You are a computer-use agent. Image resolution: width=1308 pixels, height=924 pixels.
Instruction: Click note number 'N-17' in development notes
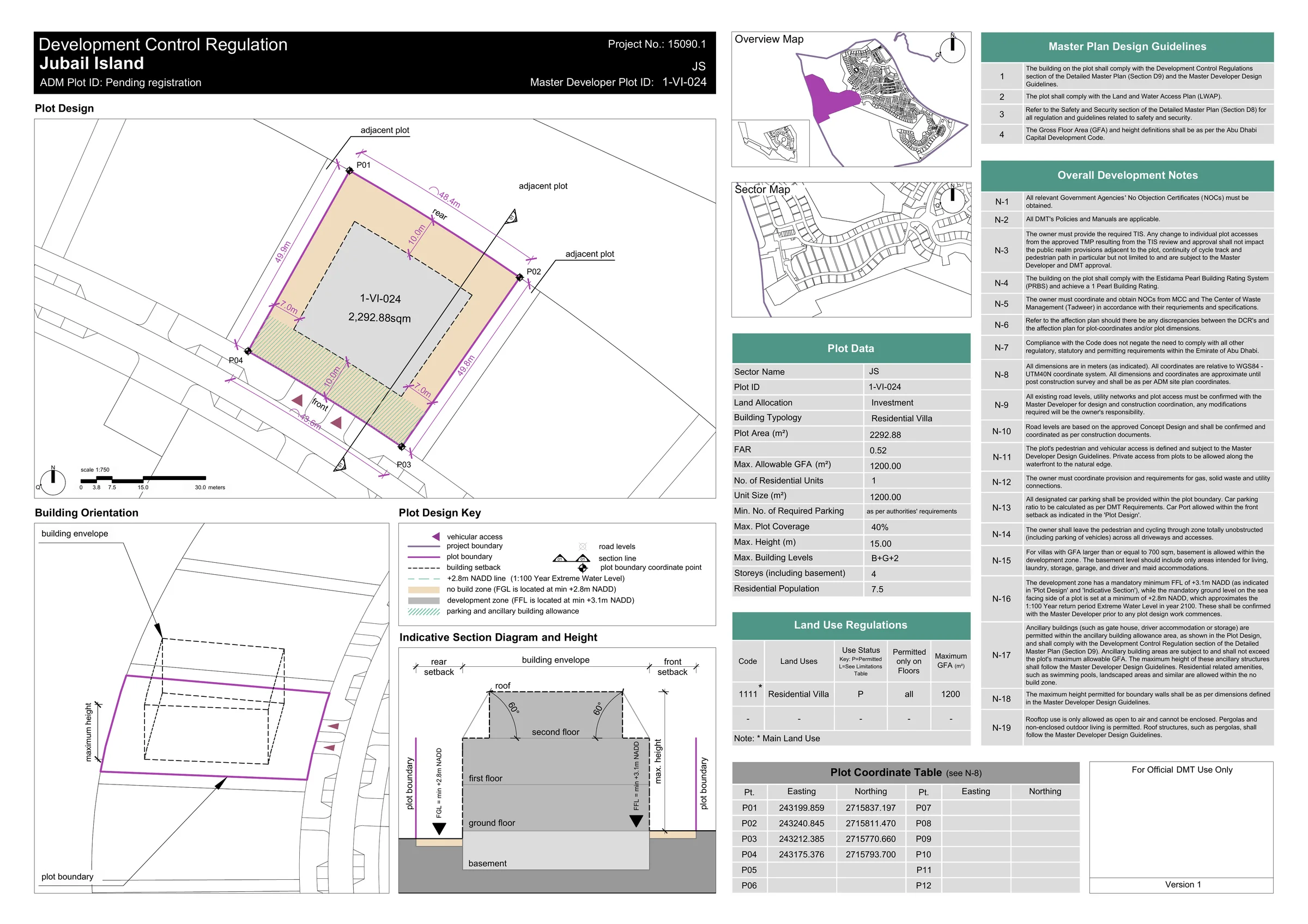(x=1001, y=655)
